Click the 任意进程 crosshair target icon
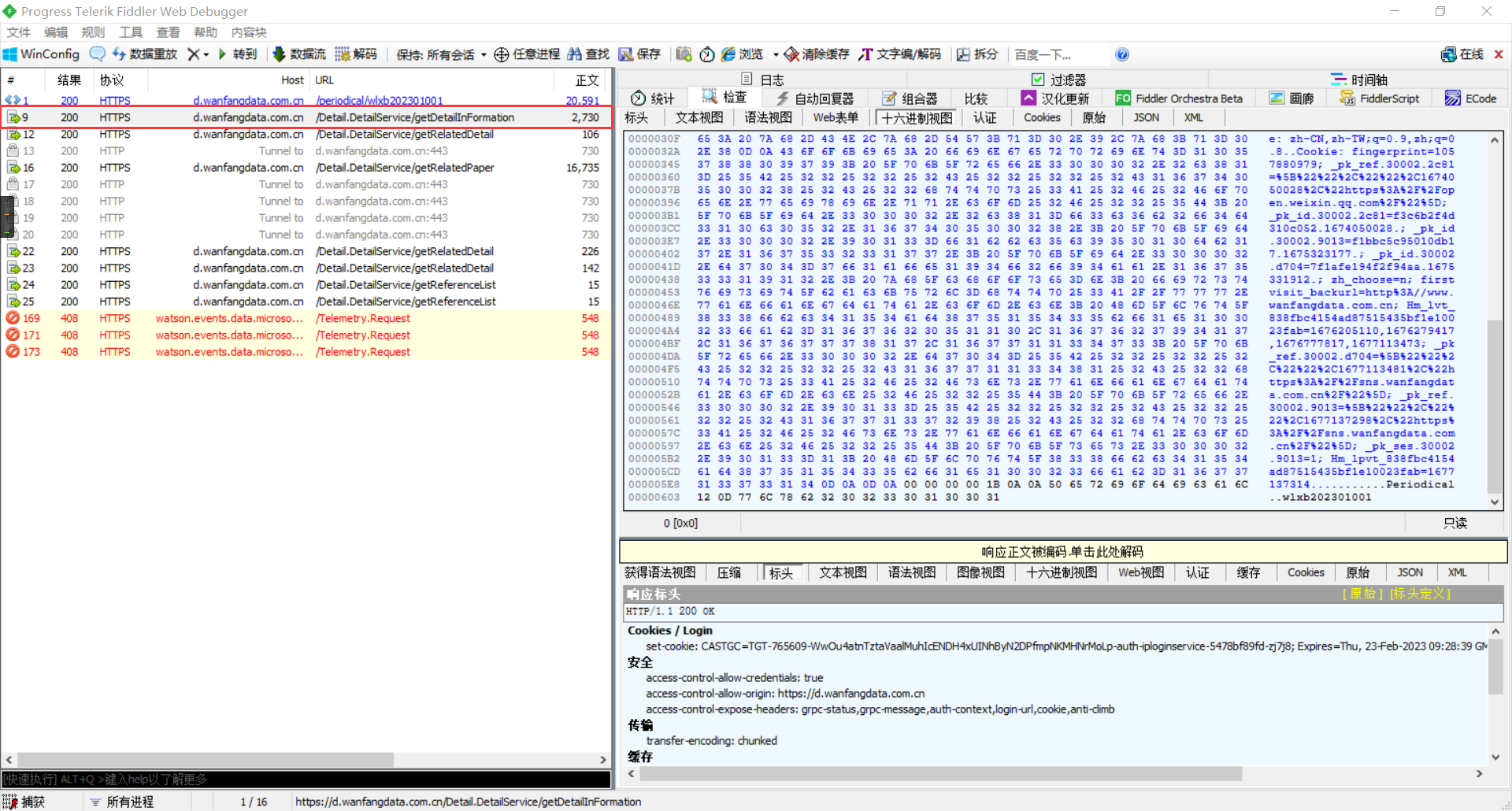1512x811 pixels. (501, 54)
